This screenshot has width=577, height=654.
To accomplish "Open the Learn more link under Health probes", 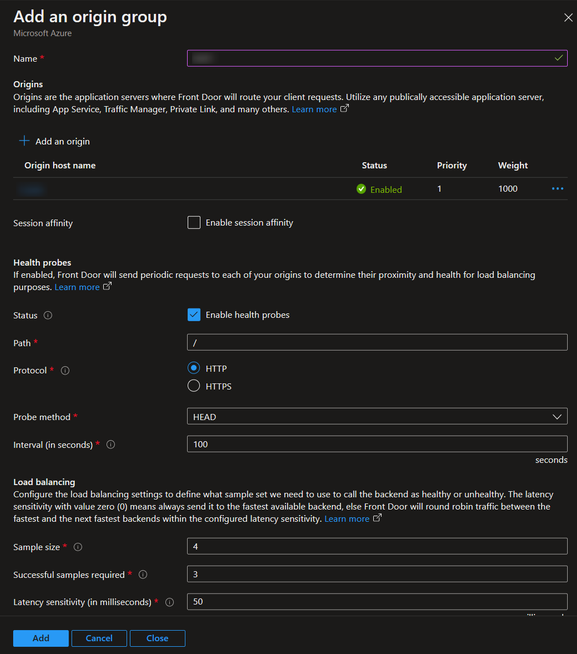I will (77, 287).
